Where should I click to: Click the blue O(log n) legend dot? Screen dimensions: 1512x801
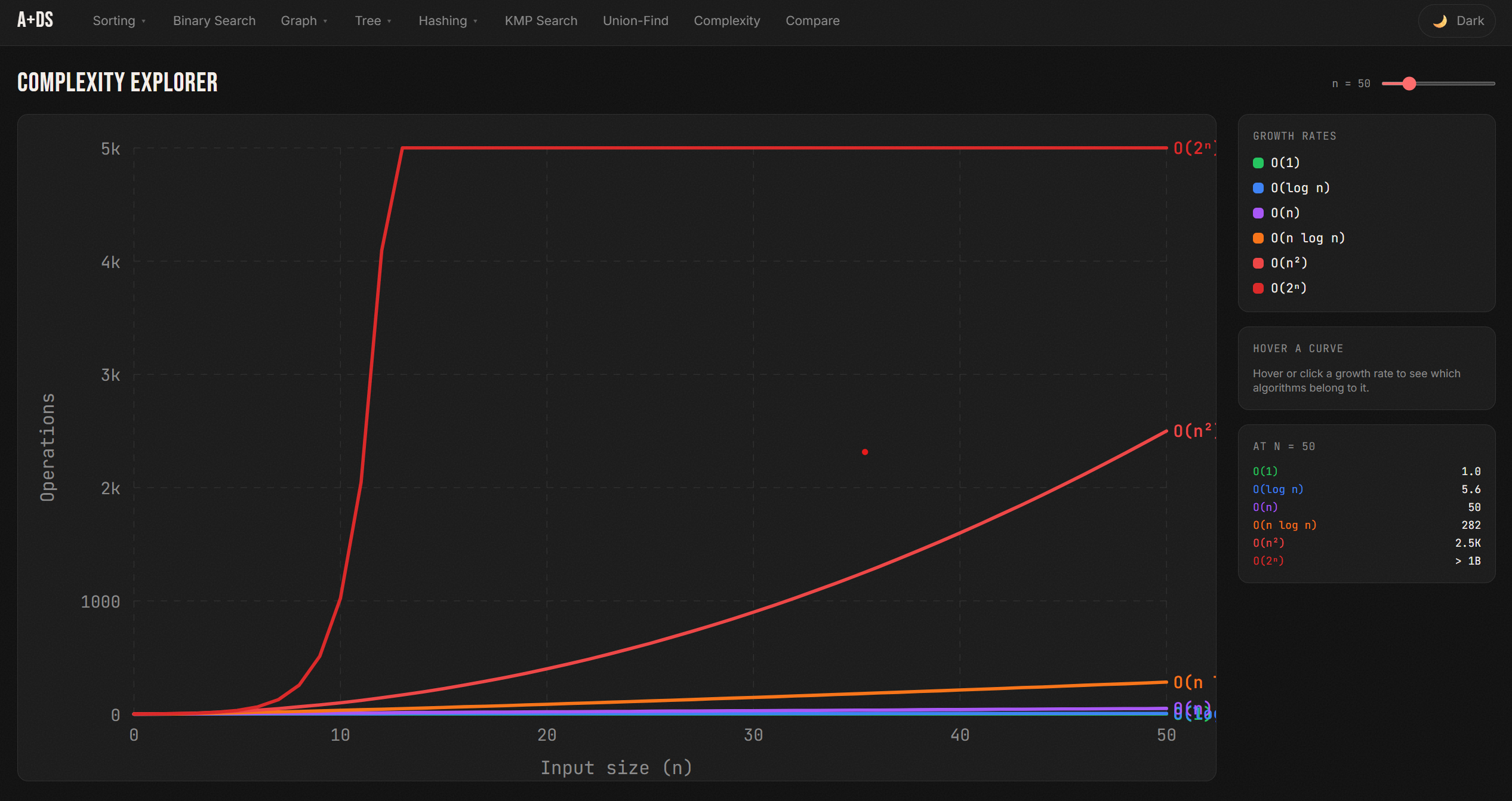1258,187
